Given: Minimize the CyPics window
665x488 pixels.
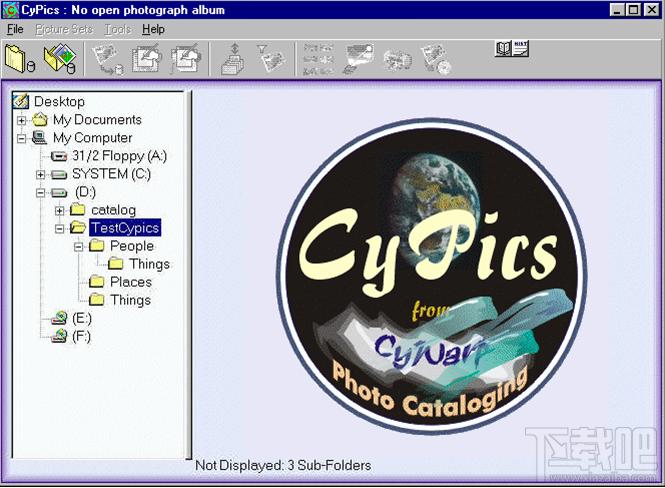Looking at the screenshot, I should pos(617,10).
